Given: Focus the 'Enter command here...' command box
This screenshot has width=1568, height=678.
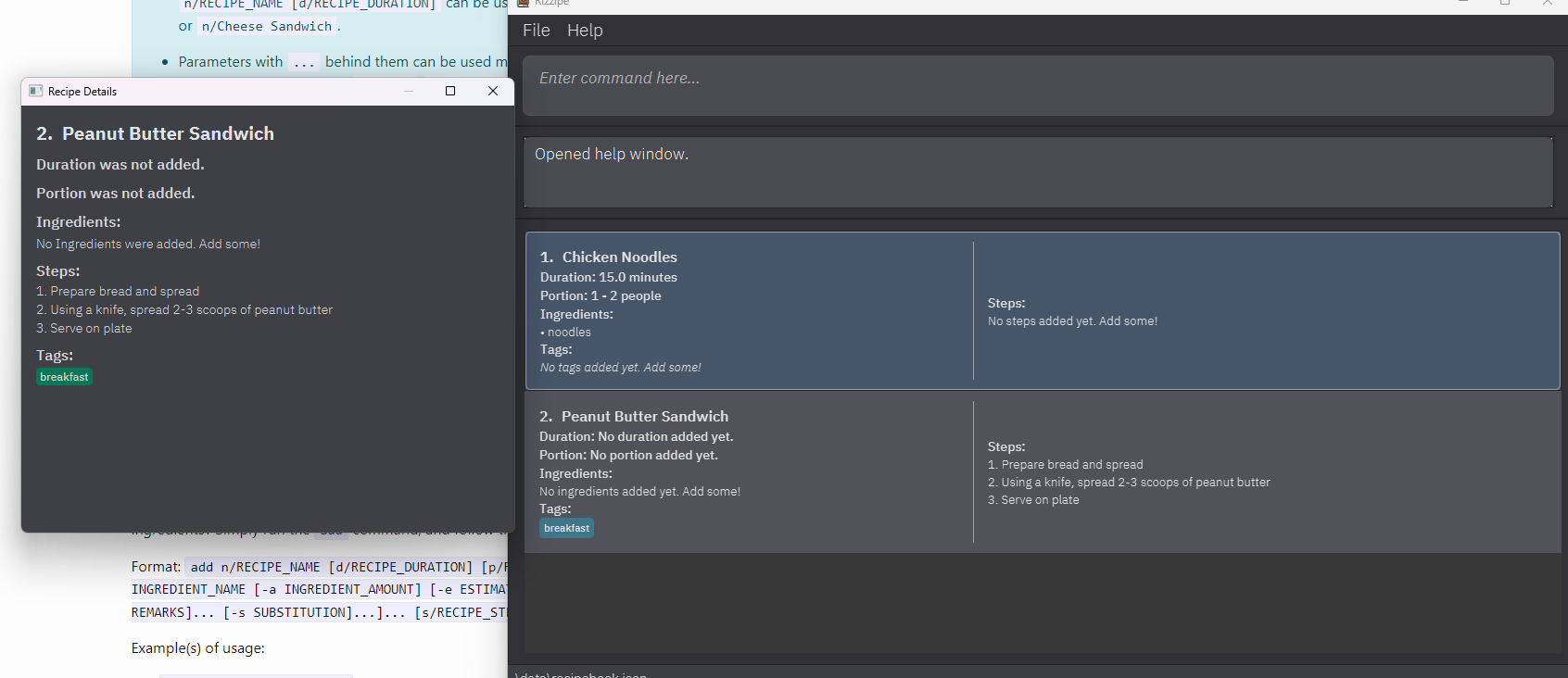Looking at the screenshot, I should coord(1038,85).
